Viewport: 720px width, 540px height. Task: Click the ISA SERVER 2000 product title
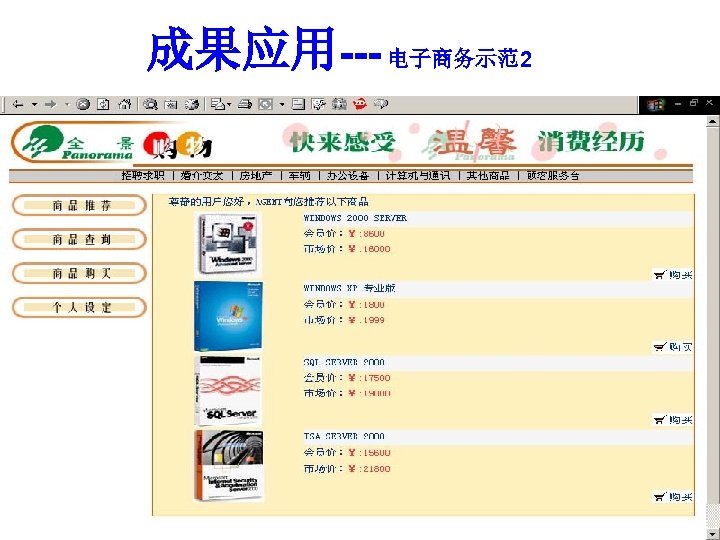344,436
